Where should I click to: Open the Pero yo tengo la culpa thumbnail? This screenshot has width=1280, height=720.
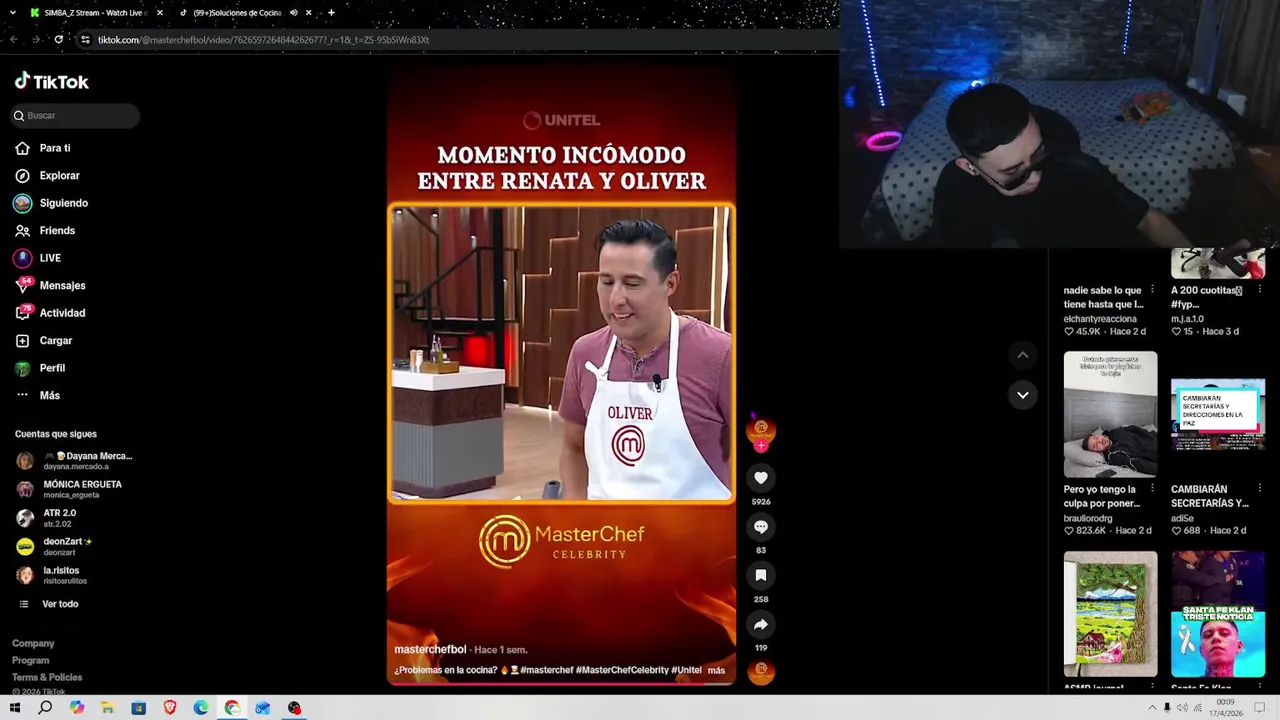tap(1110, 414)
